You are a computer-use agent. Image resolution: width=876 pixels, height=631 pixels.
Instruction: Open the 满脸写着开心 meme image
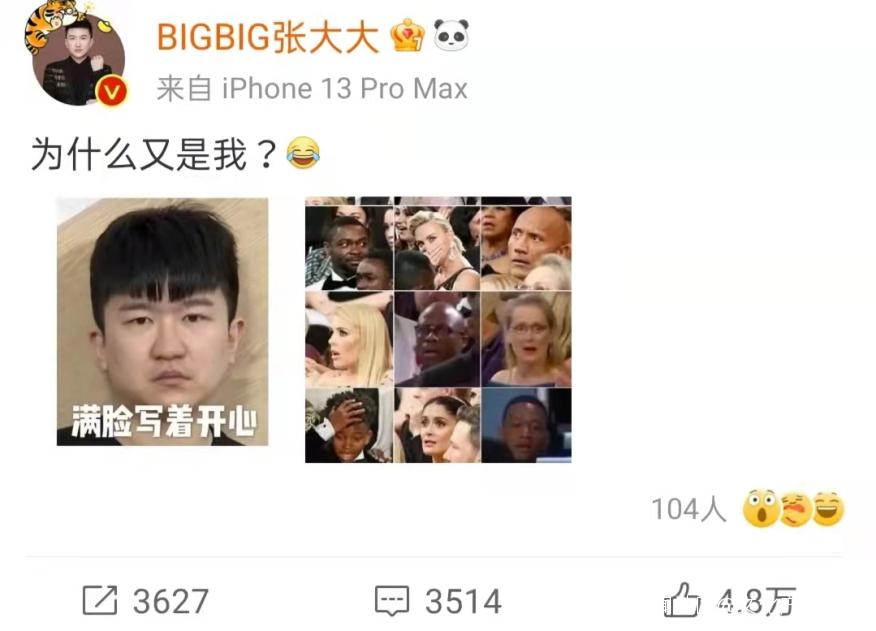(163, 321)
